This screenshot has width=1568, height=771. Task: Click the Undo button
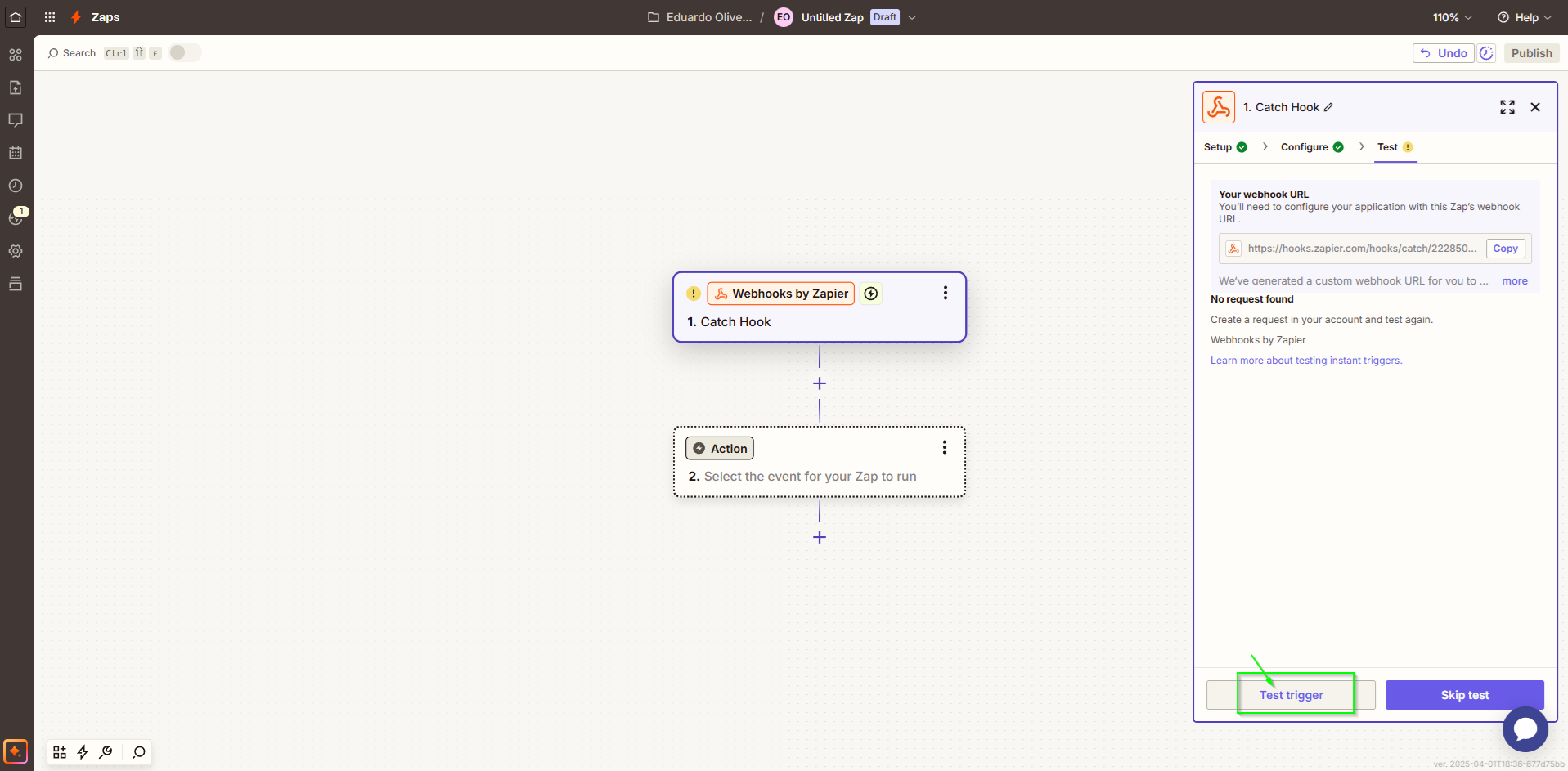click(x=1444, y=53)
